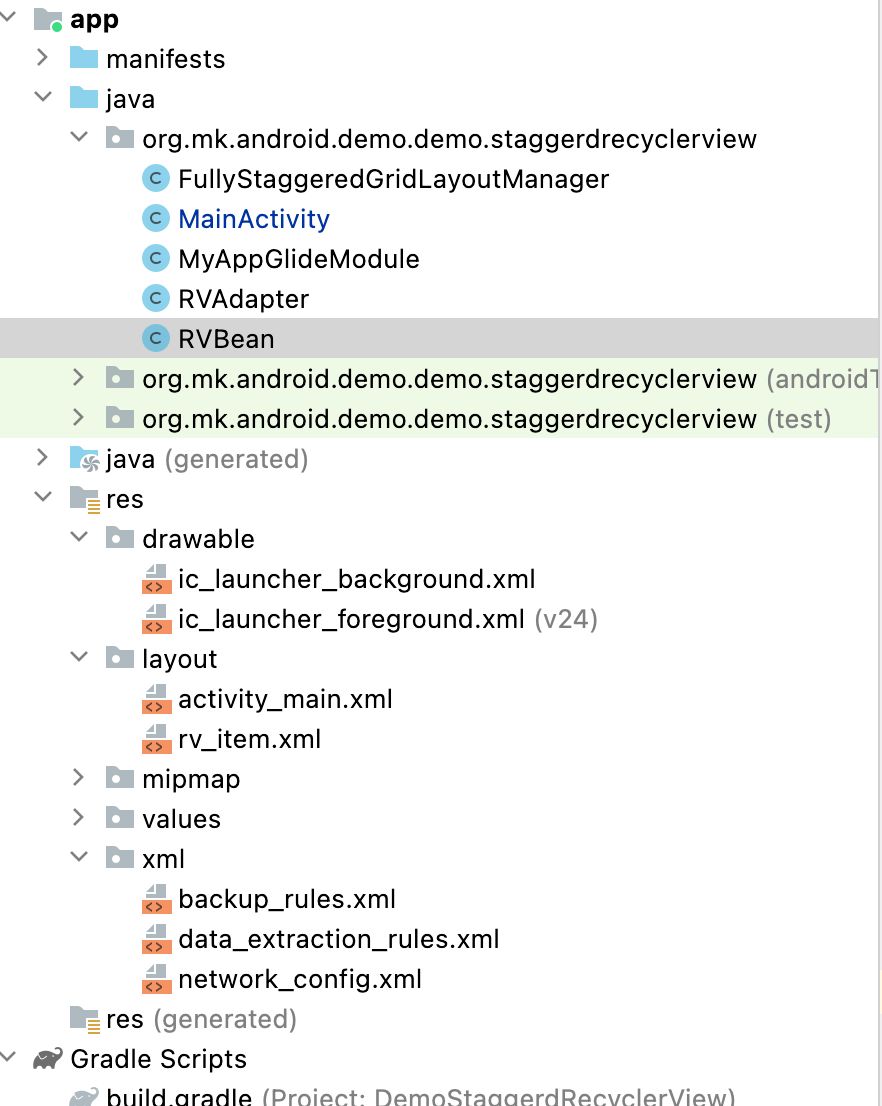Click the RVBean class icon
Screen dimensions: 882x1106
tap(153, 338)
